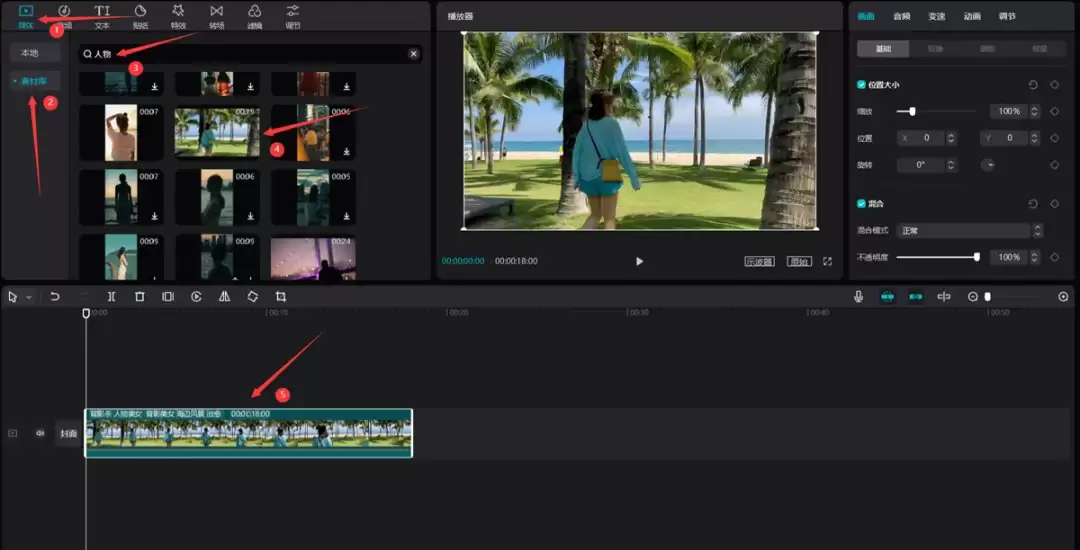
Task: Toggle the 混合 checkbox
Action: point(862,203)
